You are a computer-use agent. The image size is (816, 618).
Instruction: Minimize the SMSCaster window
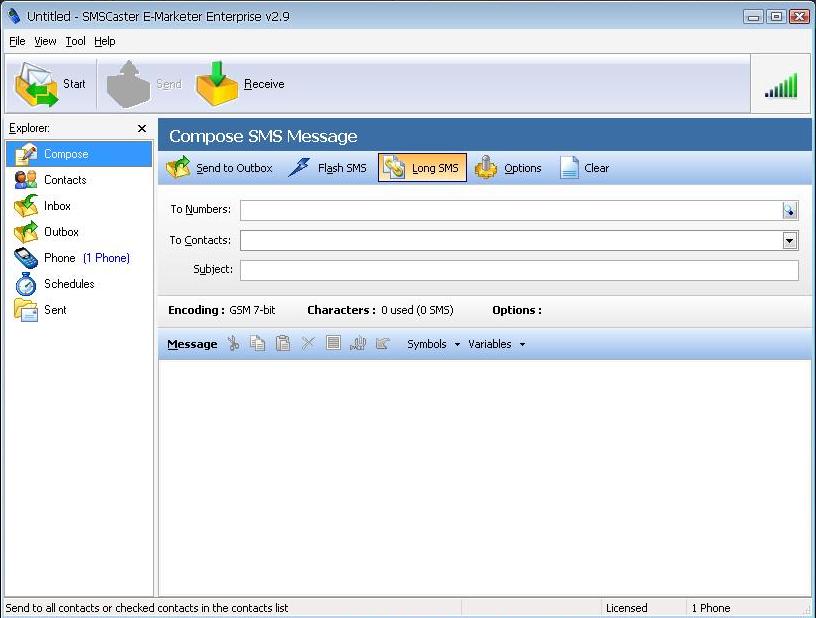click(753, 17)
